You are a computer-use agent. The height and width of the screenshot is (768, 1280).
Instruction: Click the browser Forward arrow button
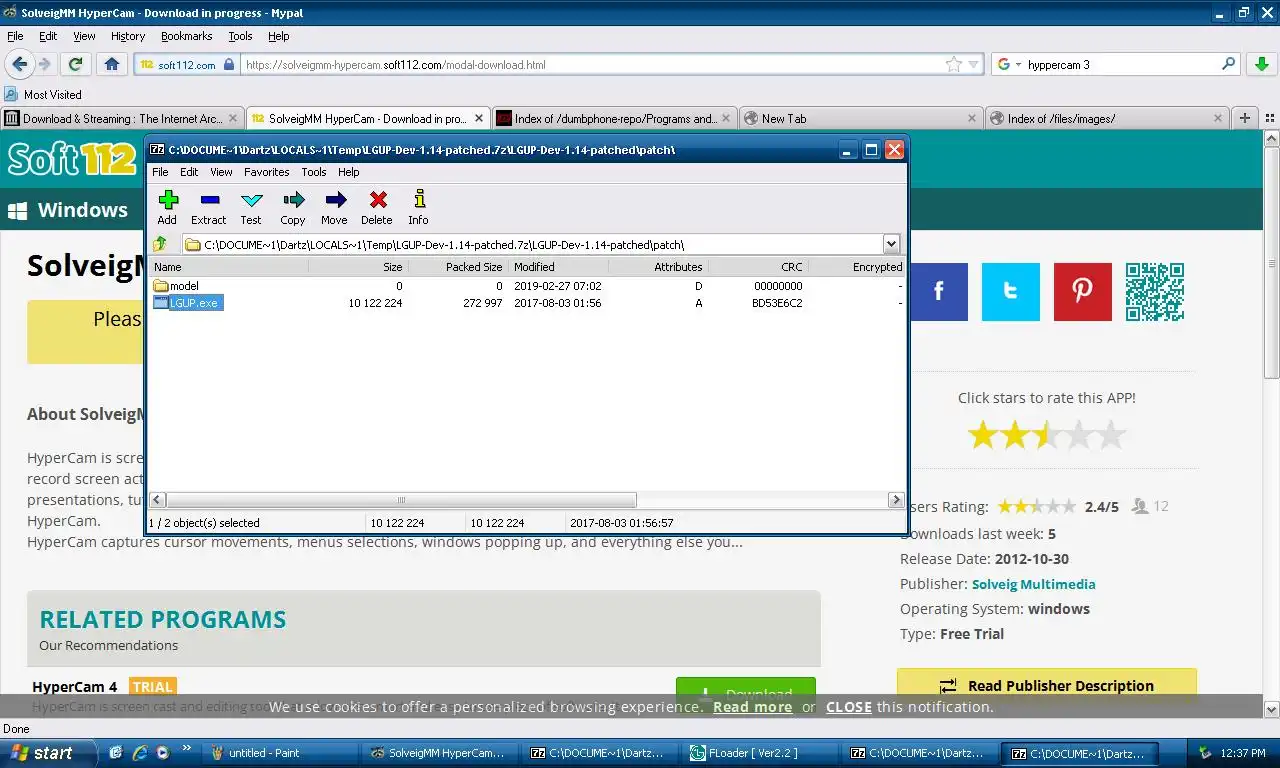tap(45, 64)
